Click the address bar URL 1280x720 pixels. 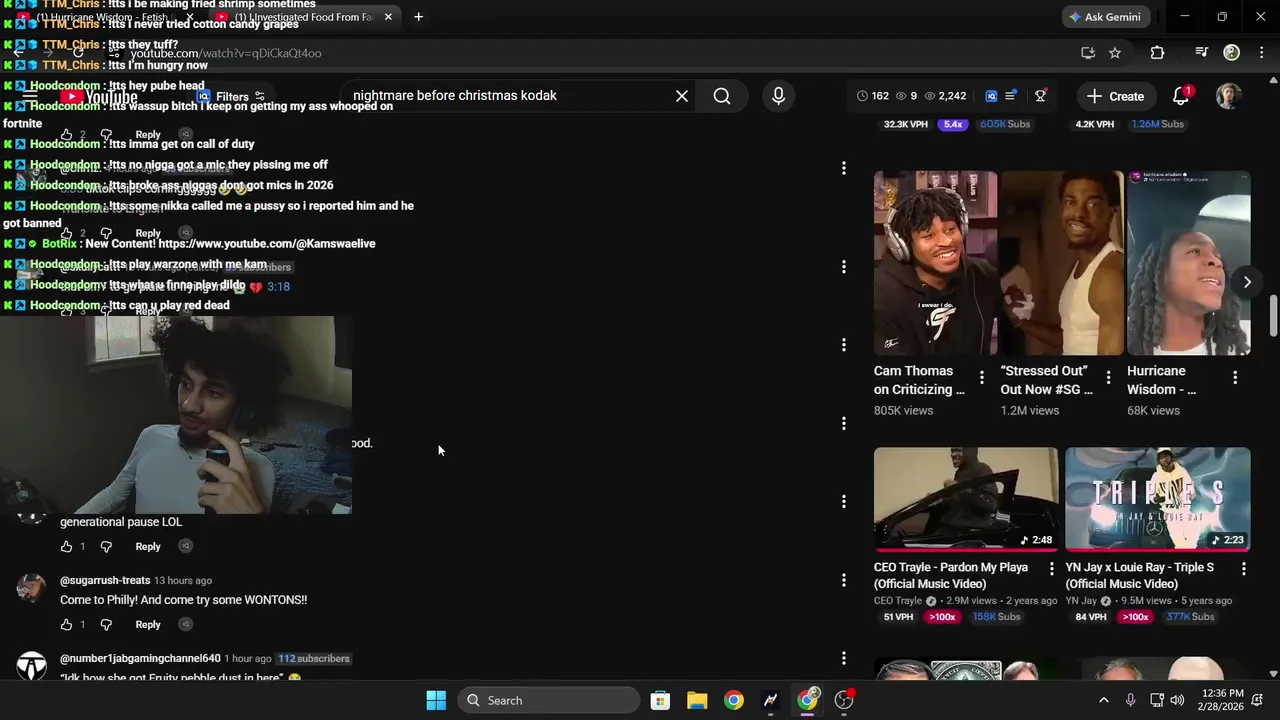click(x=226, y=53)
